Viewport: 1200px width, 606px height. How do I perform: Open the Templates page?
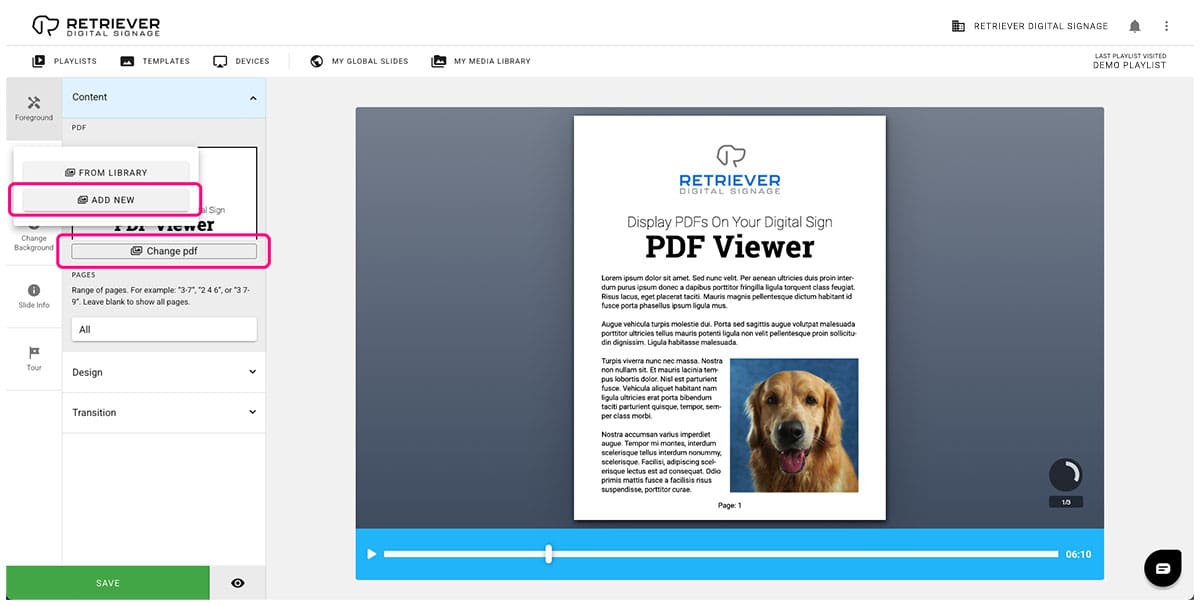click(155, 61)
